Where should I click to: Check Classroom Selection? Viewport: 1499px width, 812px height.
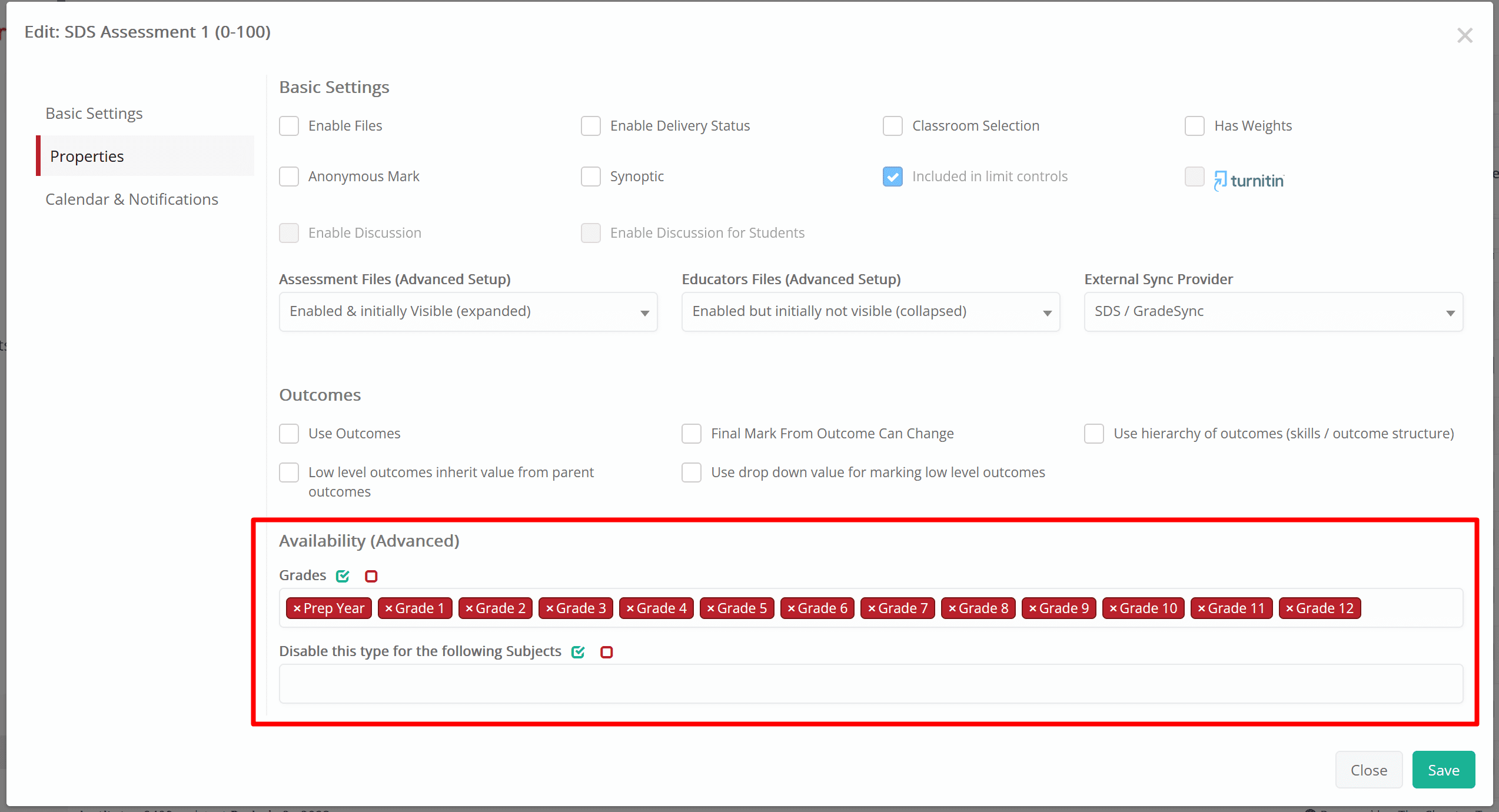click(x=893, y=126)
